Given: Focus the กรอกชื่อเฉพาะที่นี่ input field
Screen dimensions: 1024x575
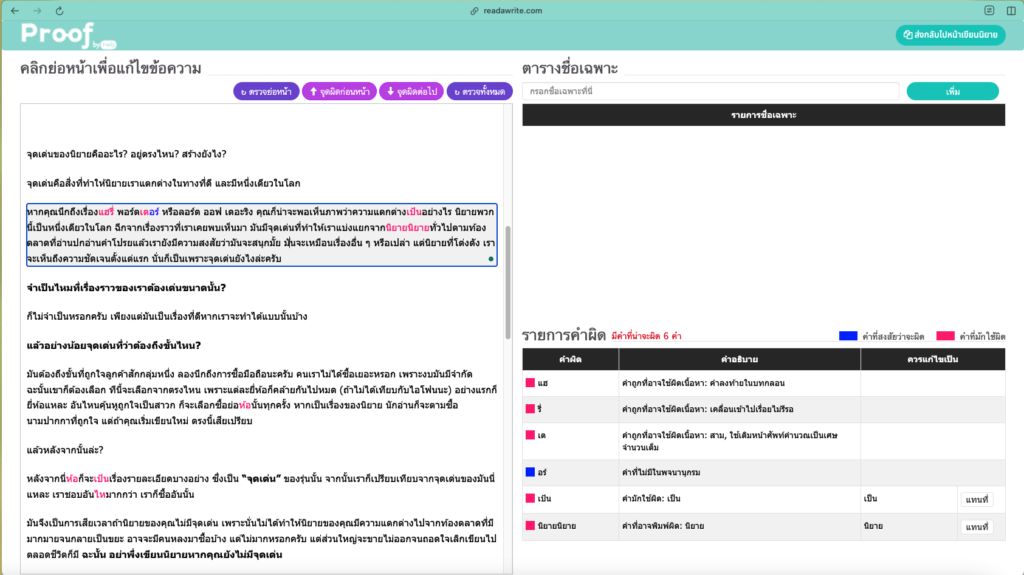Looking at the screenshot, I should (710, 91).
